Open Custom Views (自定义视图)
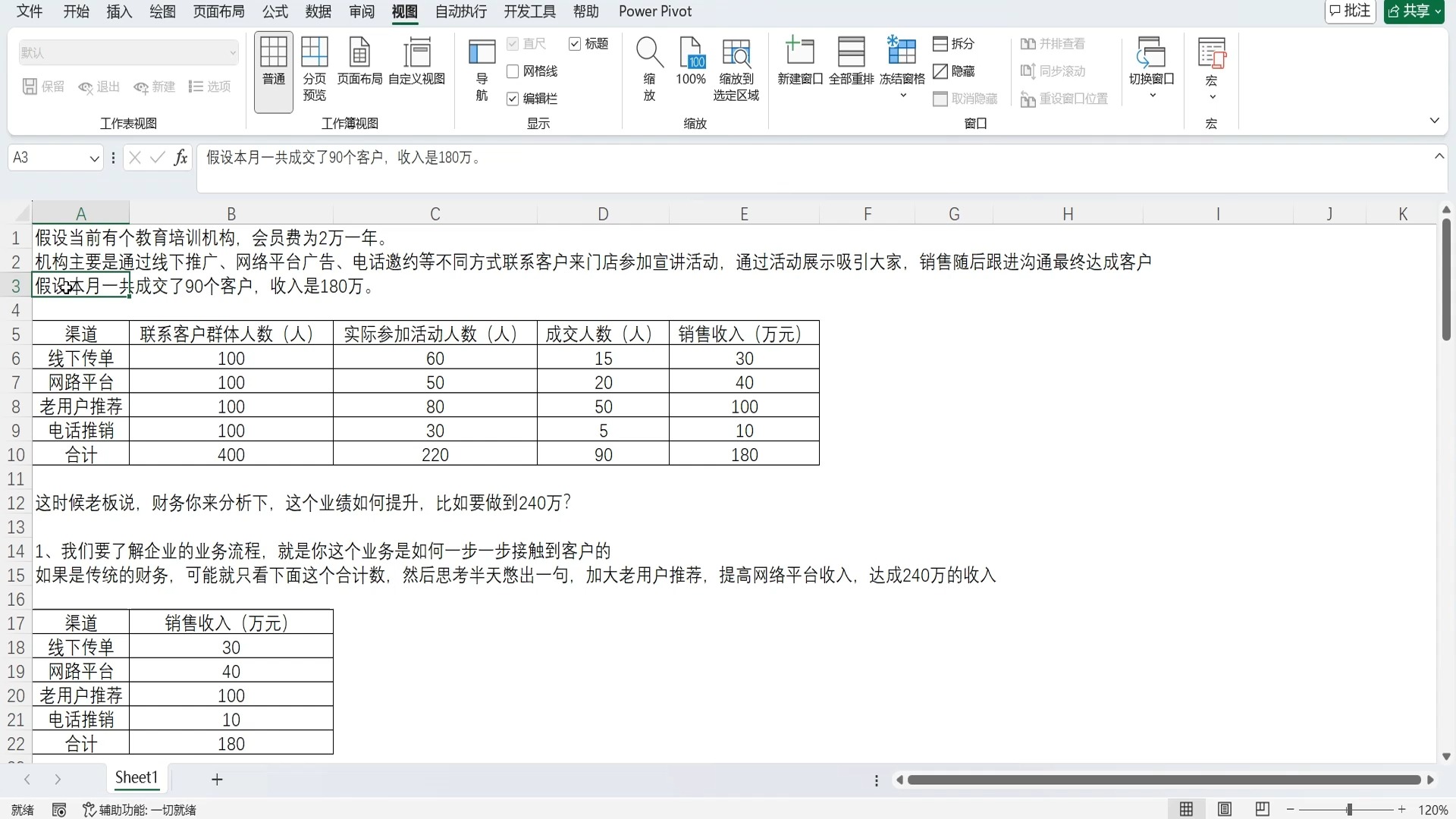This screenshot has width=1456, height=819. coord(416,61)
